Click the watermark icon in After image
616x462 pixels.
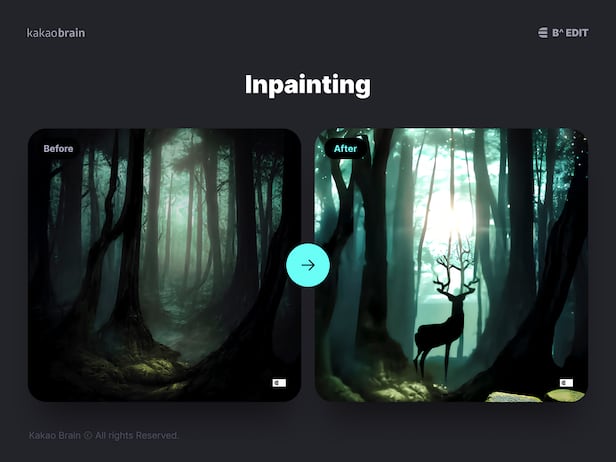[566, 382]
